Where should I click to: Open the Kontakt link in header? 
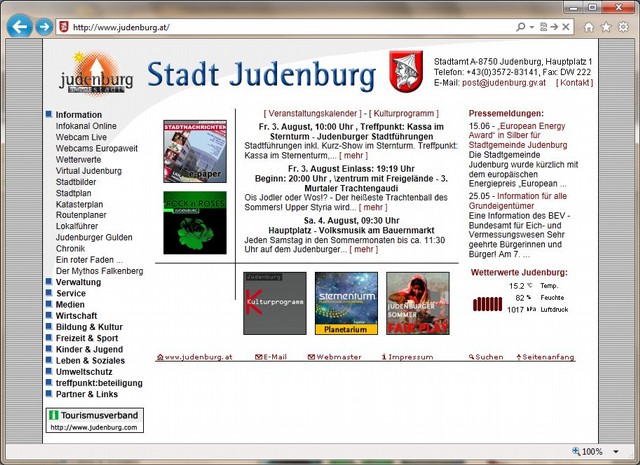coord(574,82)
